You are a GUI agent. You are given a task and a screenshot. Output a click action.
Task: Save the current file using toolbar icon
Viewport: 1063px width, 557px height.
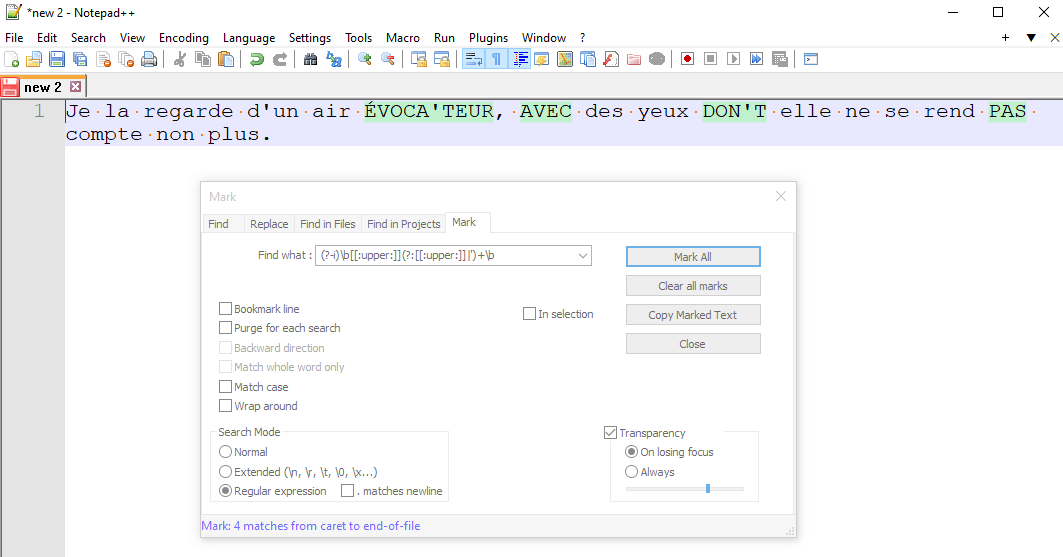pyautogui.click(x=57, y=60)
